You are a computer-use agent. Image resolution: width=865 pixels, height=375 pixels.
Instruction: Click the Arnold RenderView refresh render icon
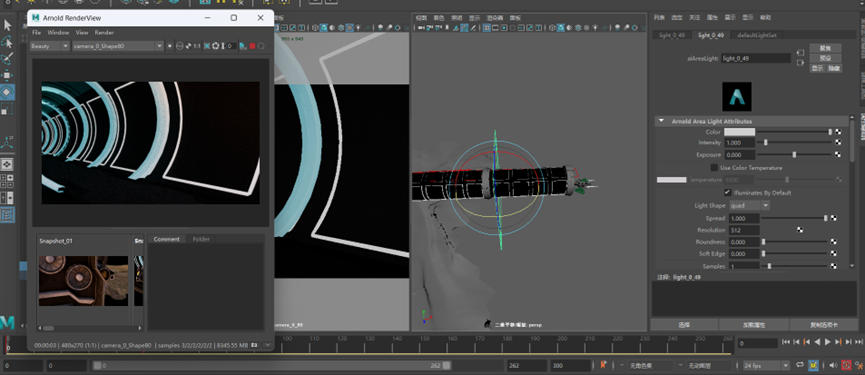coord(261,46)
